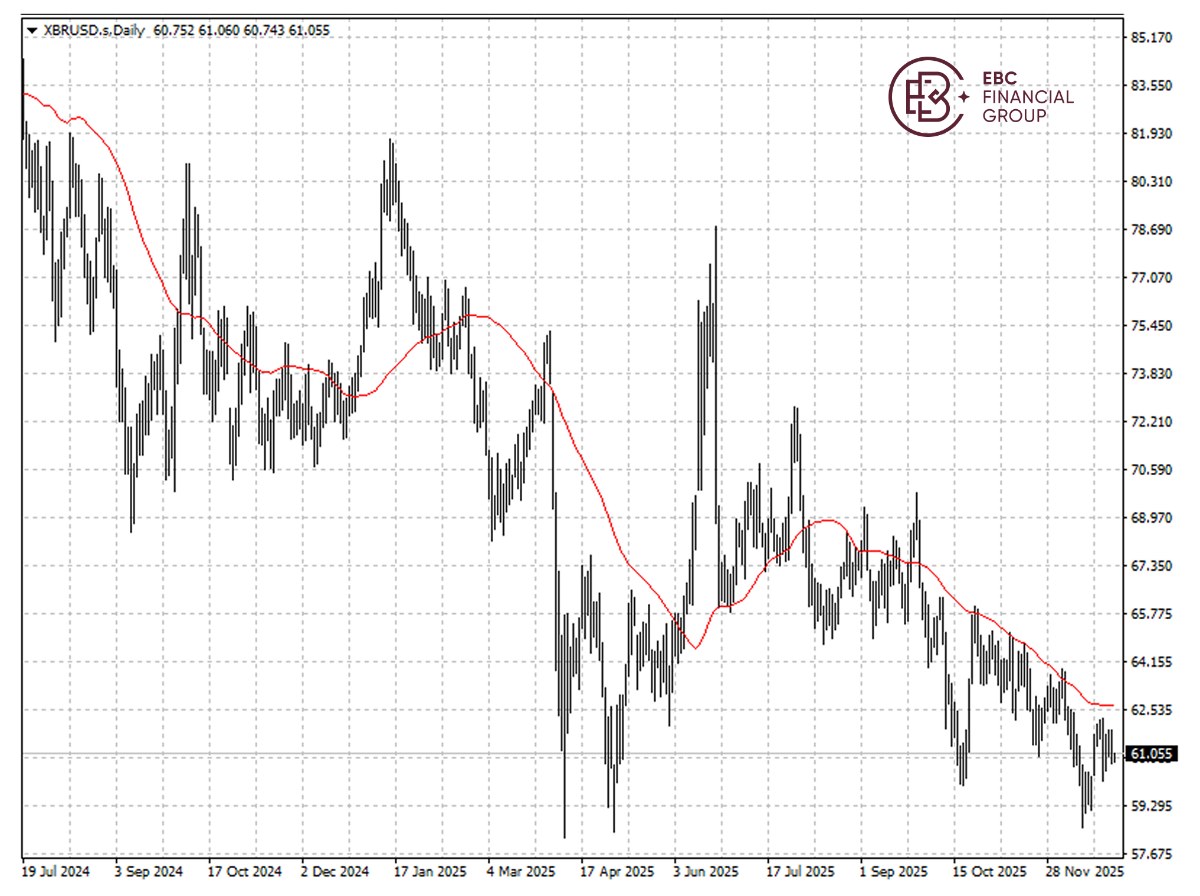Click the 17 Jul 2025 date label

point(800,872)
